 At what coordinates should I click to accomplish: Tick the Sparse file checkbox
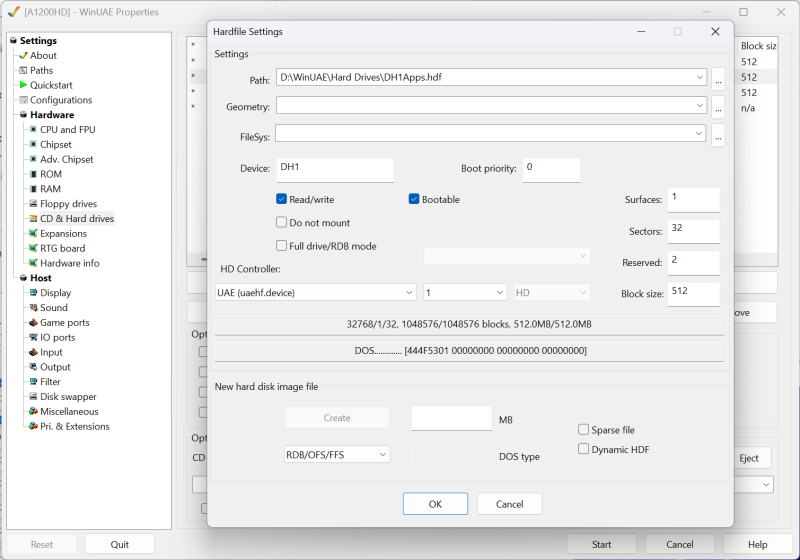click(583, 429)
